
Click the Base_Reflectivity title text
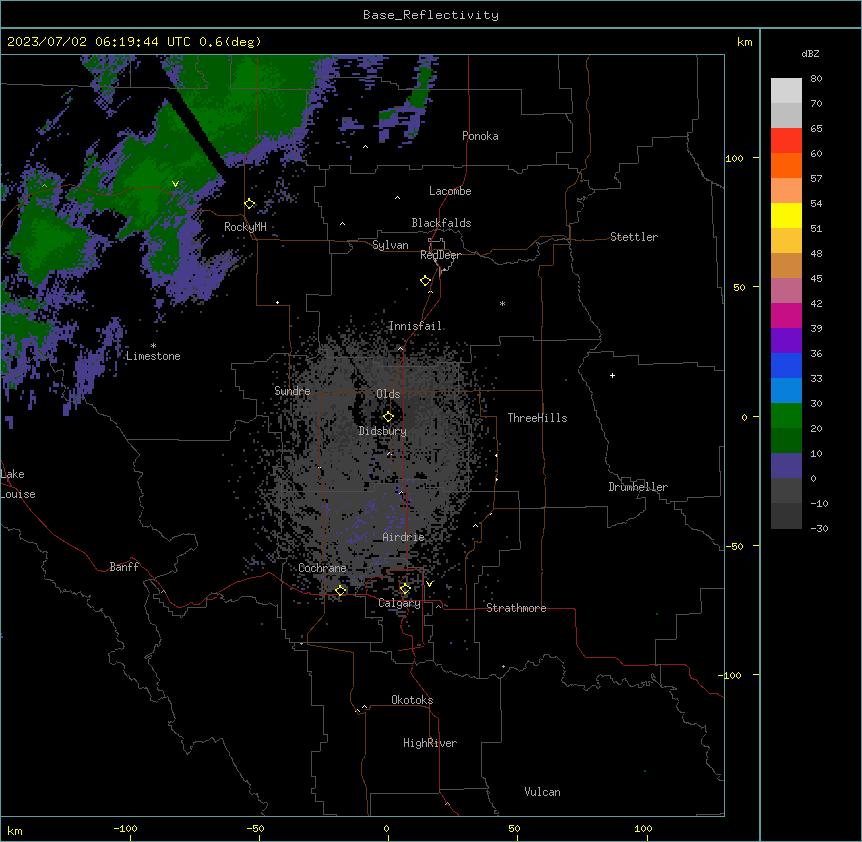coord(431,15)
